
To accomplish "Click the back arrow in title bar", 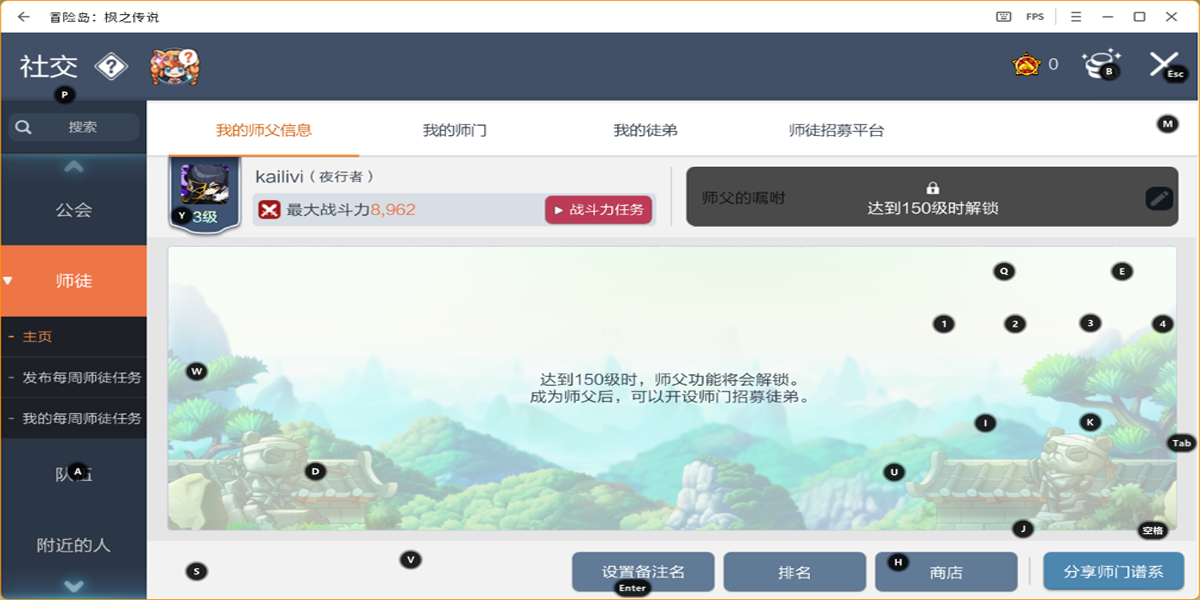I will tap(24, 17).
